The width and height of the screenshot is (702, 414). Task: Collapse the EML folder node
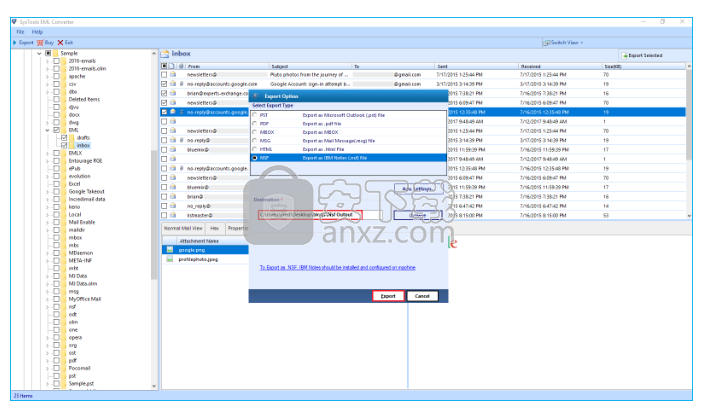tap(47, 130)
